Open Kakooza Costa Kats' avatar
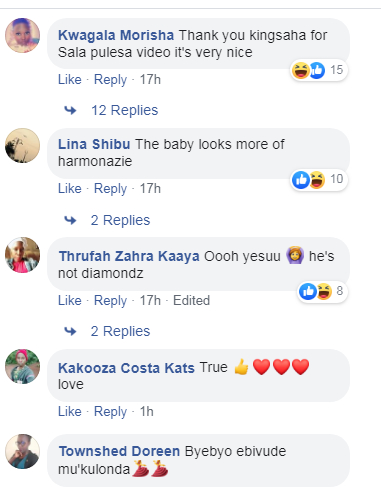Screen dimensions: 381x487 [22, 366]
